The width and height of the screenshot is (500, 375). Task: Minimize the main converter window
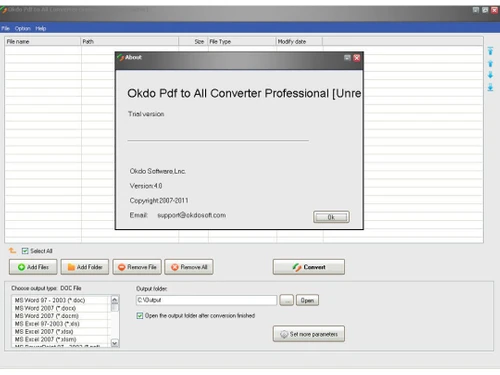(476, 10)
